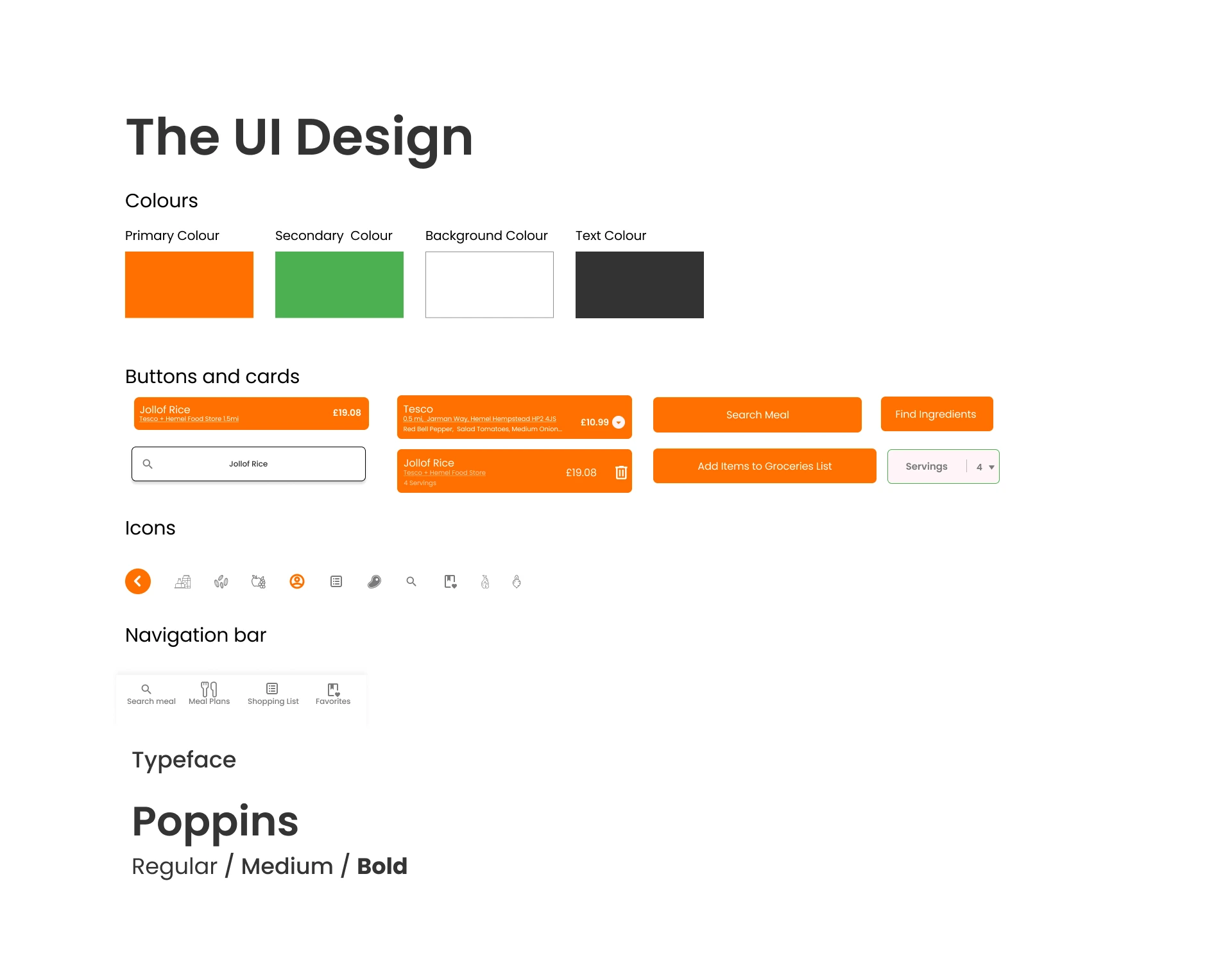
Task: Open the Favorites tab in navigation bar
Action: click(333, 693)
